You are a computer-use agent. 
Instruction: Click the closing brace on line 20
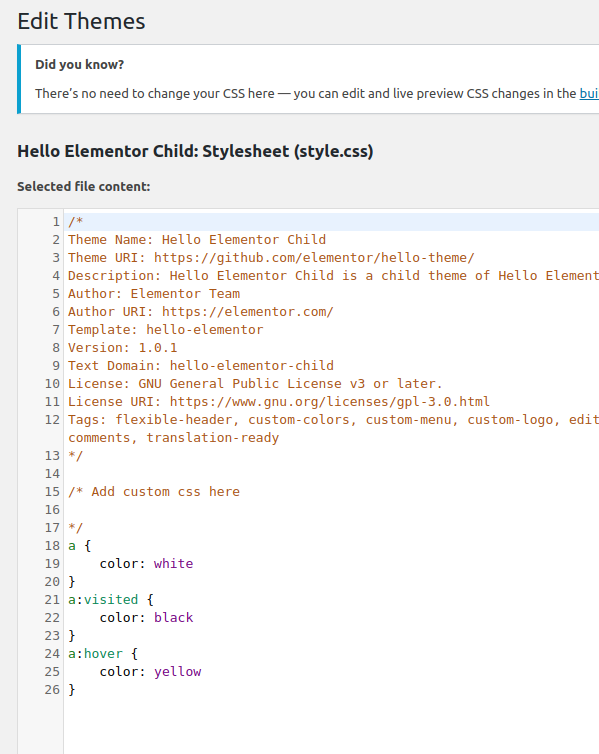72,582
